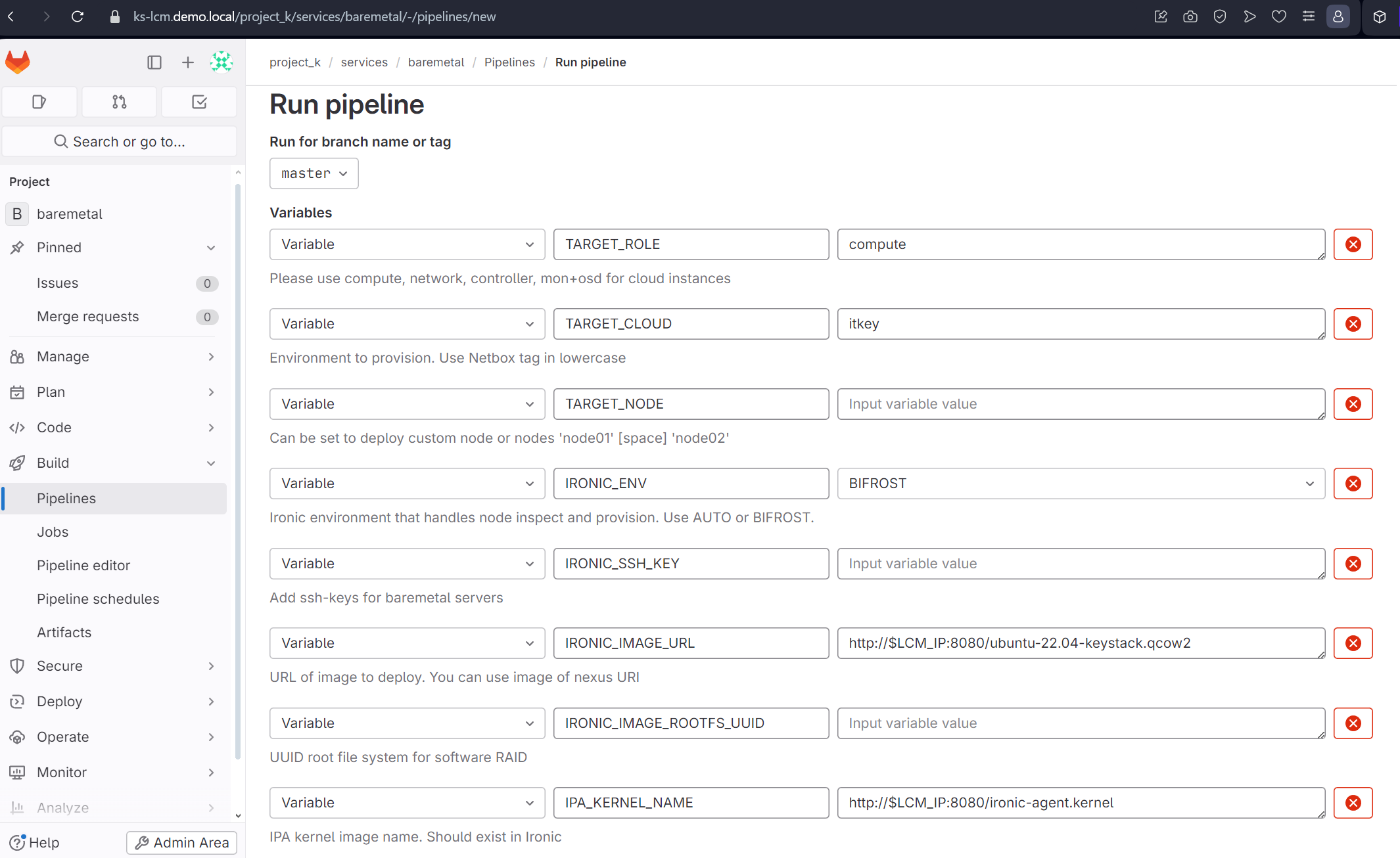The width and height of the screenshot is (1400, 858).
Task: Follow the baremetal breadcrumb link
Action: [x=436, y=62]
